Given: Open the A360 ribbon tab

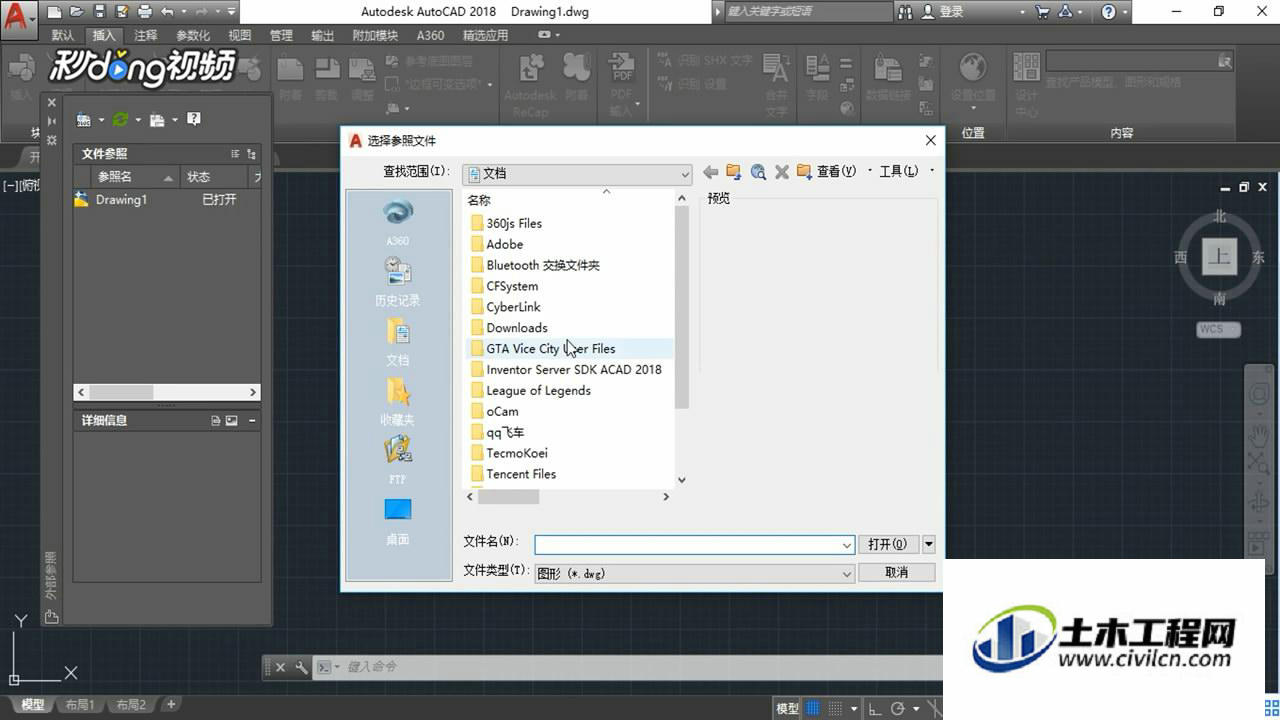Looking at the screenshot, I should coord(430,35).
